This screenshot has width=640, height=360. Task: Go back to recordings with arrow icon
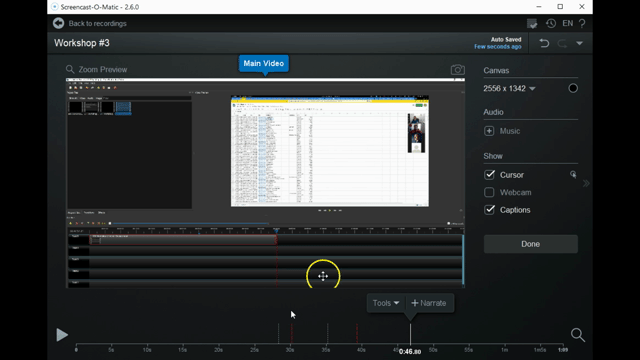pos(58,23)
